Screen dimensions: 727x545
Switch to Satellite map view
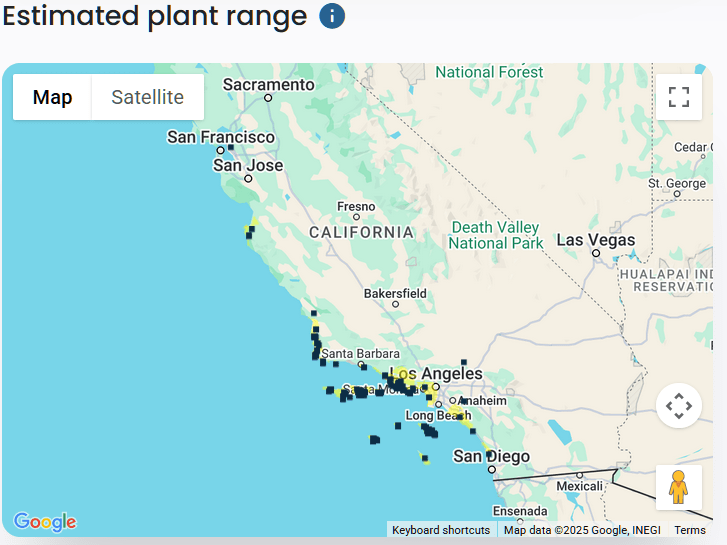tap(148, 97)
